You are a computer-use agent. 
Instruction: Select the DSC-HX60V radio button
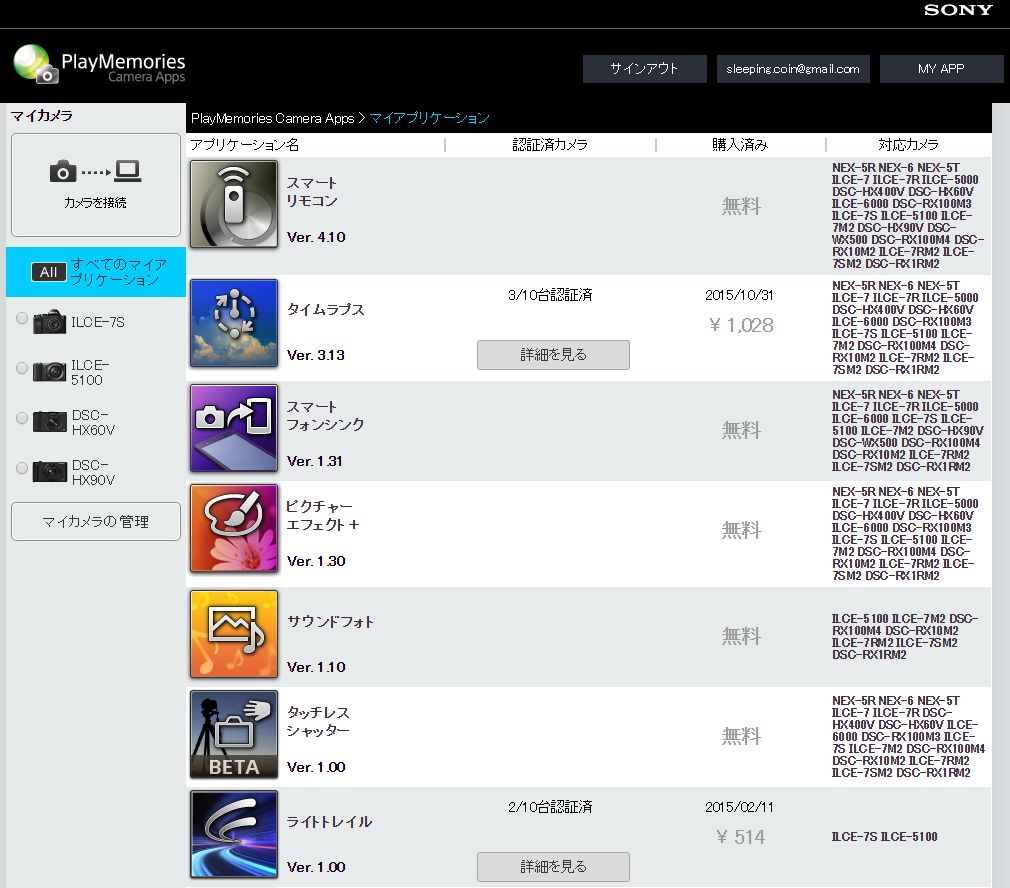tap(22, 418)
